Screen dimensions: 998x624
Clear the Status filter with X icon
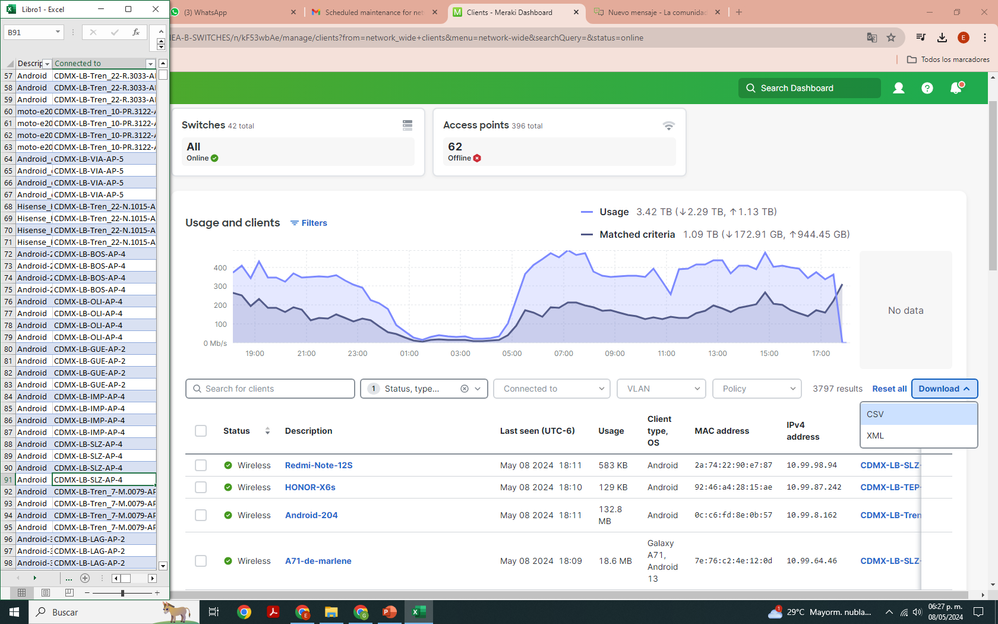coord(464,389)
